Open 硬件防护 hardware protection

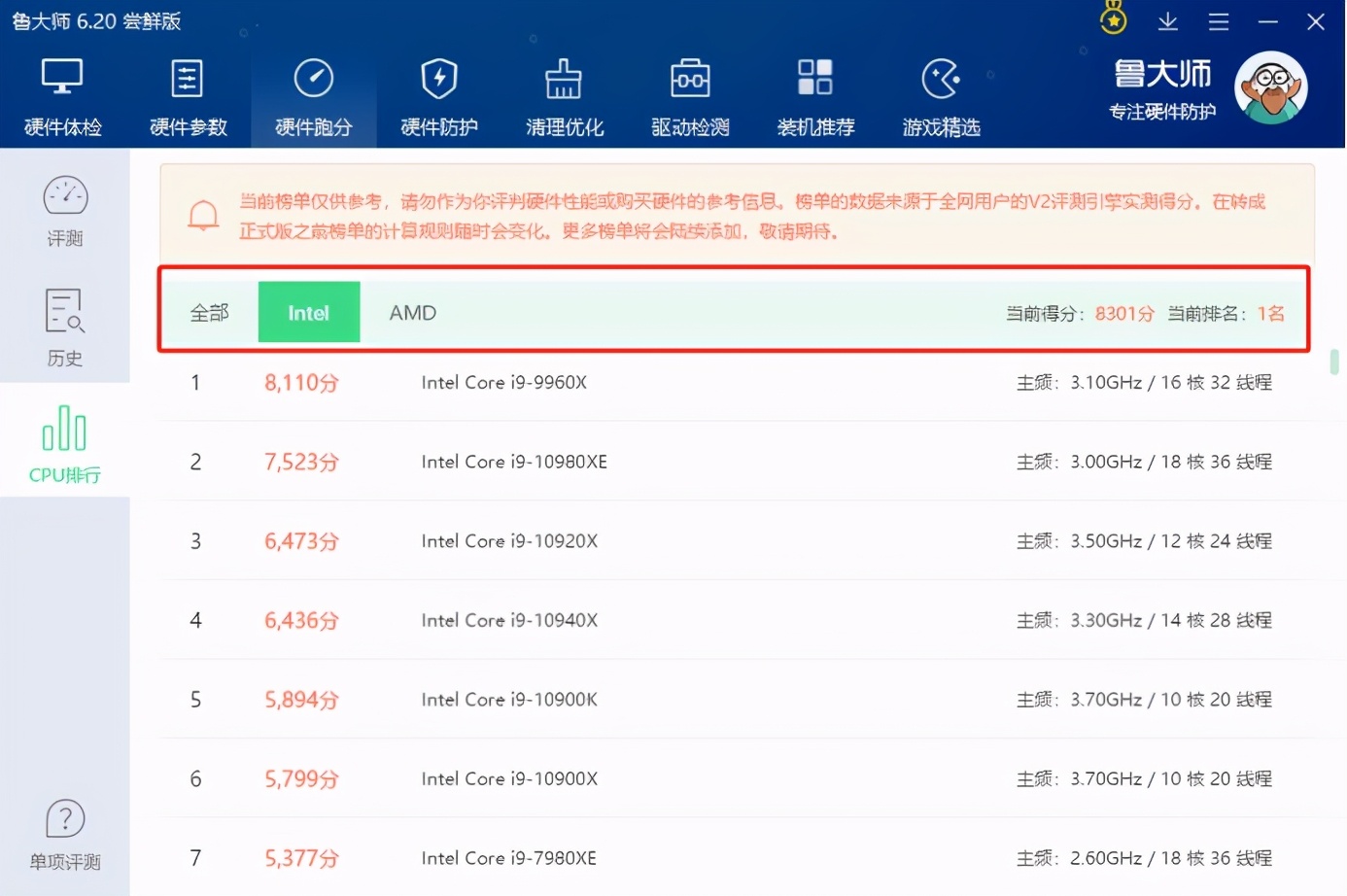click(438, 95)
